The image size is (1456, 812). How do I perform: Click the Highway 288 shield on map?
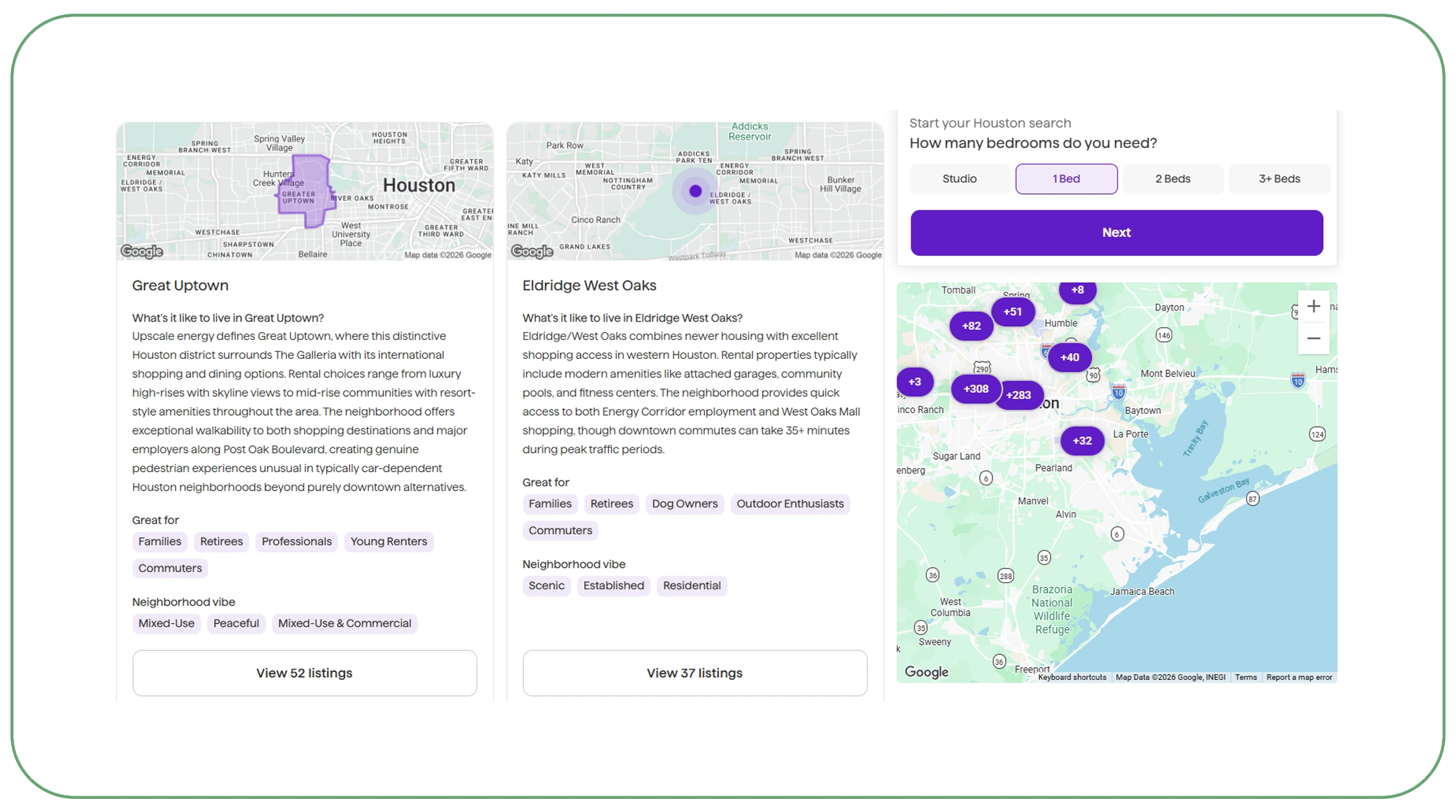pyautogui.click(x=1005, y=576)
